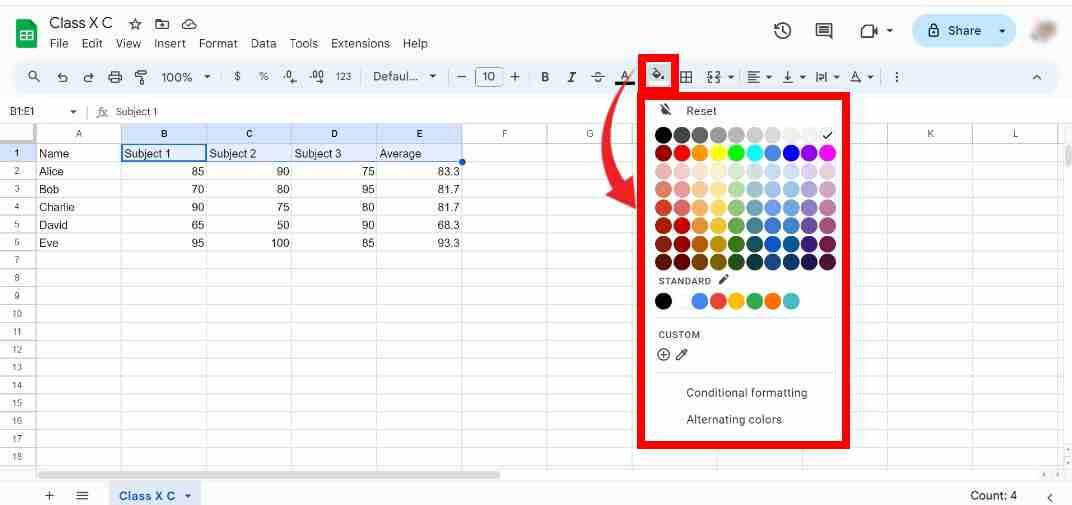
Task: Increase font size with plus
Action: [x=515, y=77]
